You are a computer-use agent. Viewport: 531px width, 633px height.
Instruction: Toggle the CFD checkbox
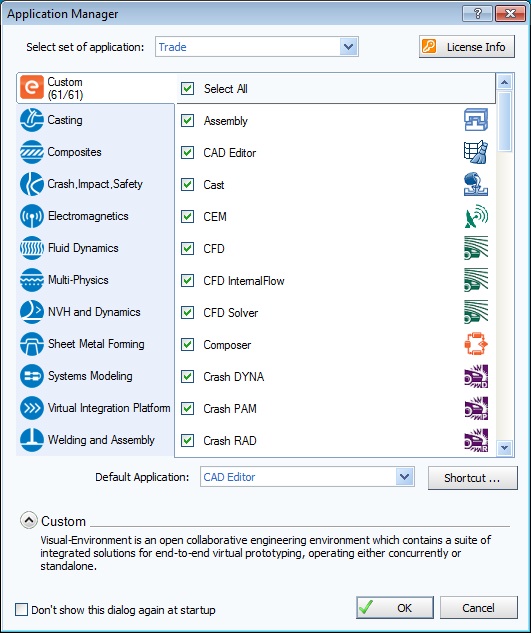click(187, 248)
